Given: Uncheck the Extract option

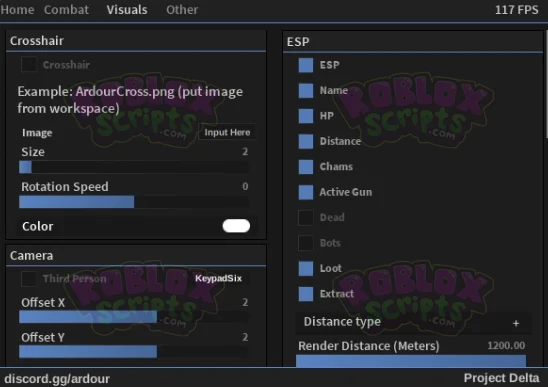Looking at the screenshot, I should click(306, 294).
